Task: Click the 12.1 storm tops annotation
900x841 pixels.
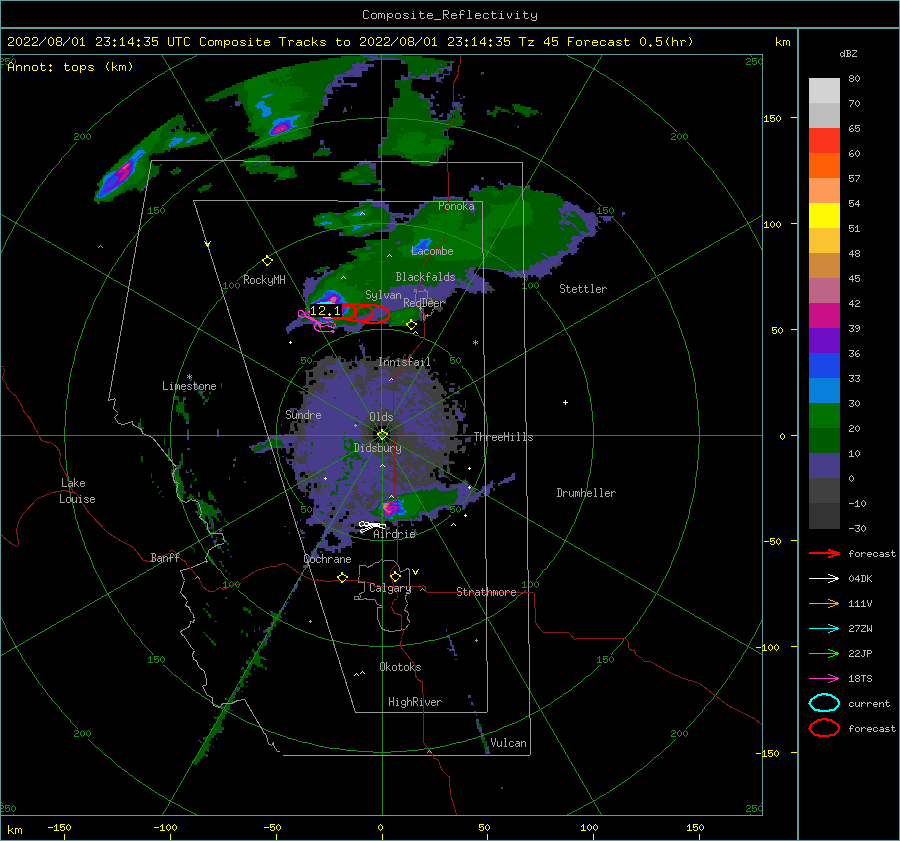Action: (325, 311)
